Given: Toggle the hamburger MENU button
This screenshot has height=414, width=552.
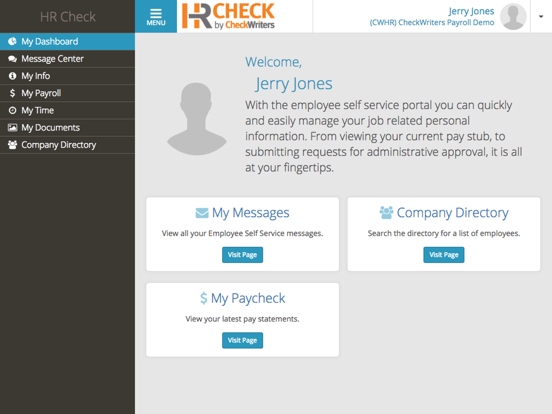Looking at the screenshot, I should click(x=156, y=17).
